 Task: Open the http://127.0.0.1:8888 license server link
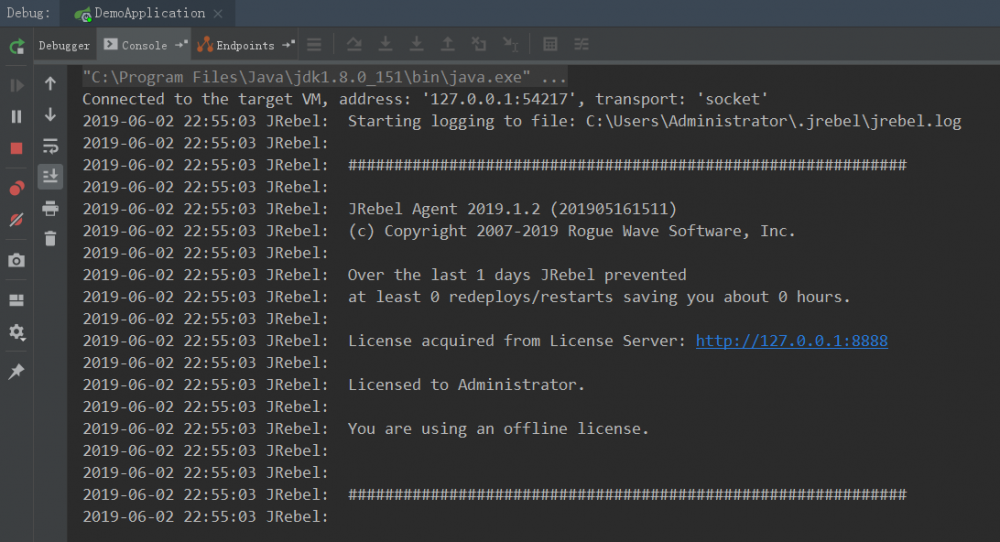pyautogui.click(x=791, y=341)
